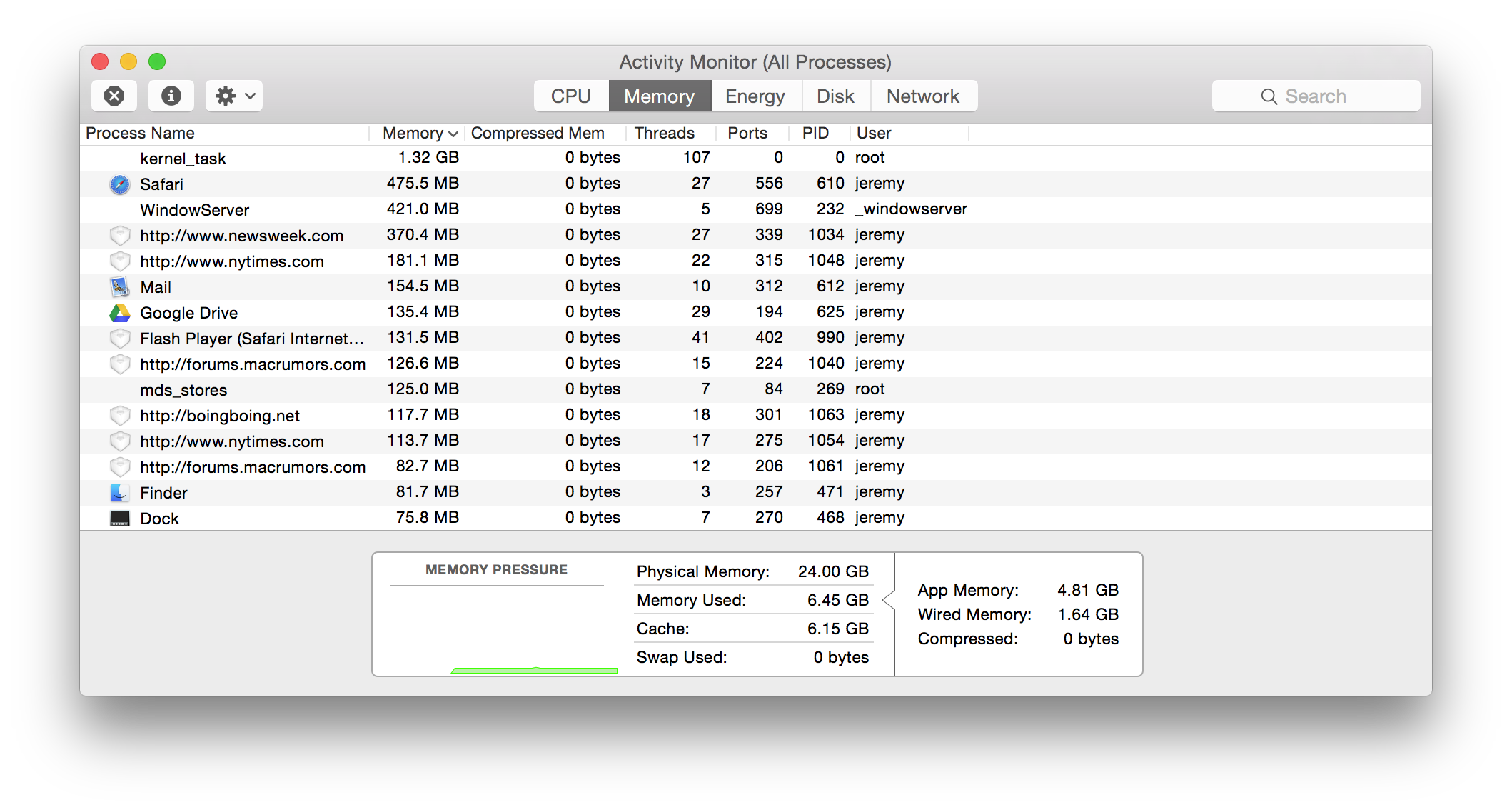Click shield icon beside newsweek.com process

coord(120,236)
